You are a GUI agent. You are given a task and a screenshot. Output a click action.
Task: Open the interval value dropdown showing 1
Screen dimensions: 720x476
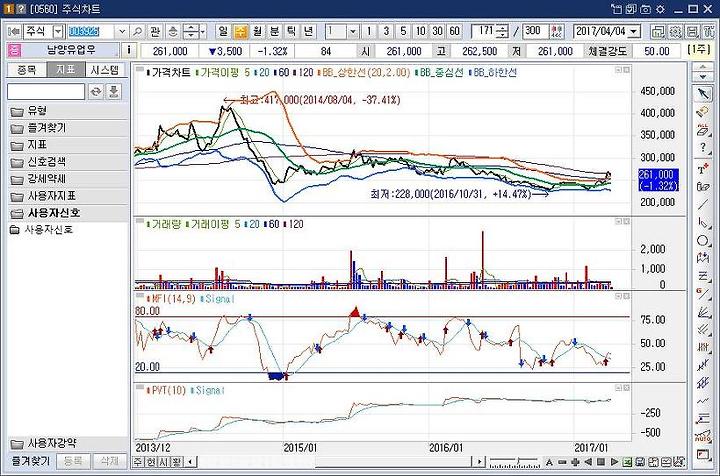(x=353, y=32)
